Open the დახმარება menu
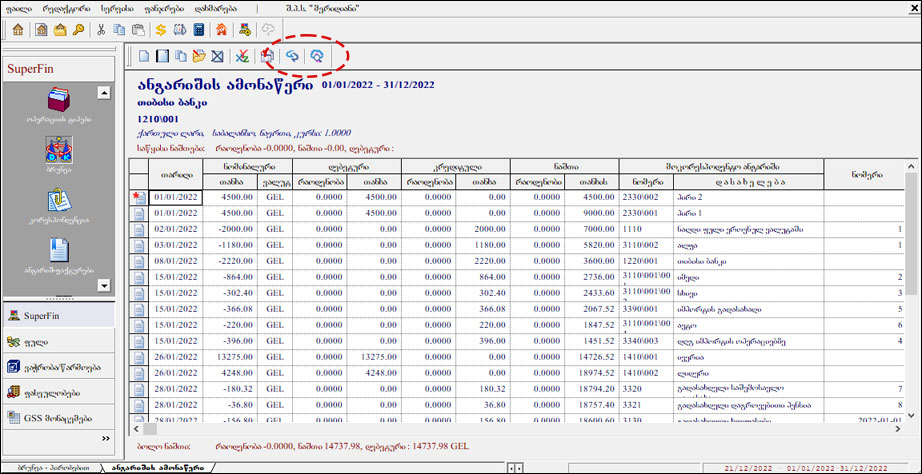Screen dimensions: 922x474 coord(216,9)
